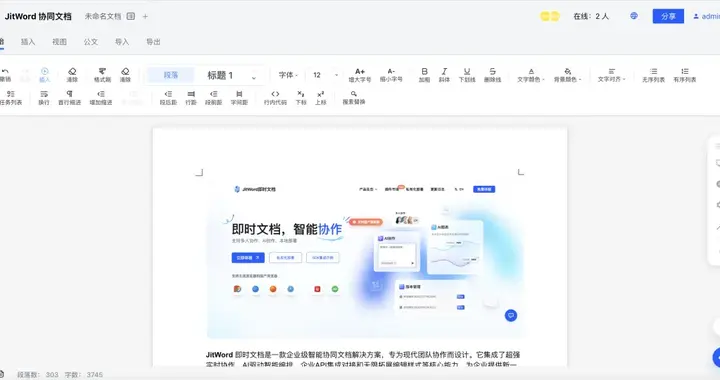Open the 文字对齐 text alignment dropdown

(x=612, y=75)
